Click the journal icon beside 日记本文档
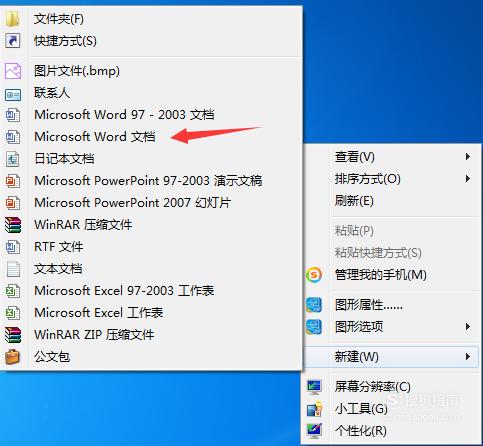This screenshot has height=446, width=483. (13, 159)
